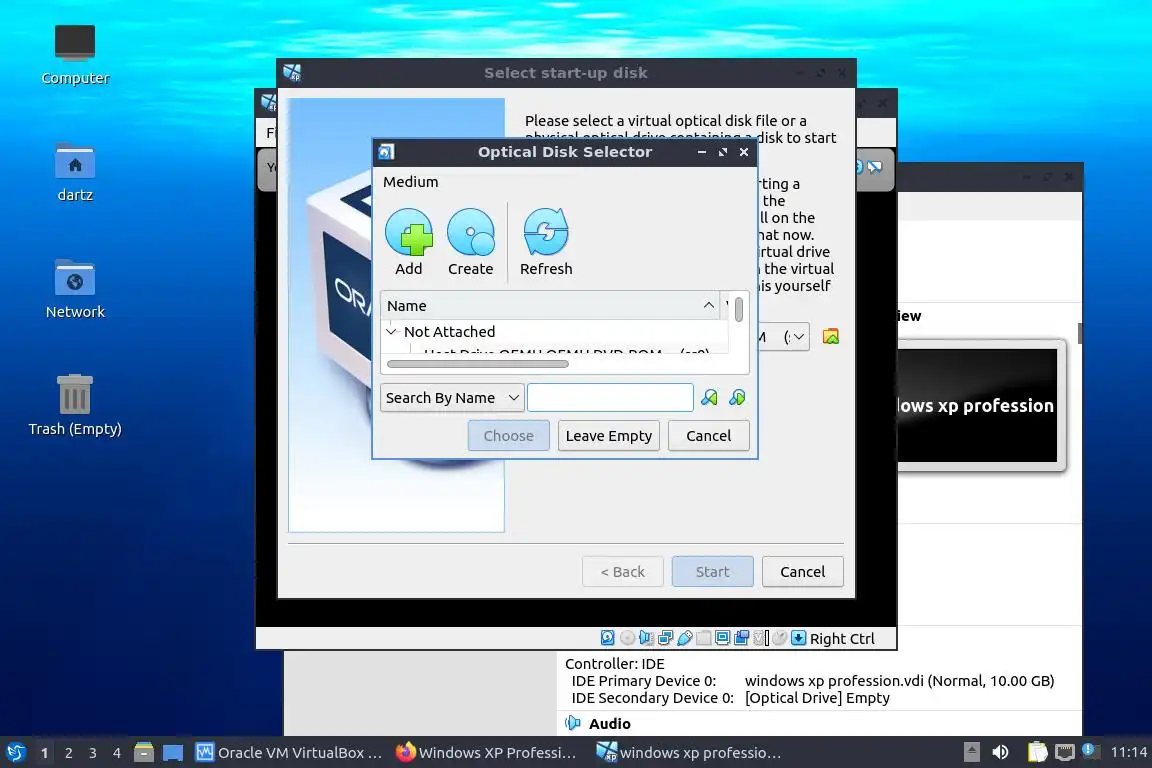Switch to windows xp professio... VM taskbar item

click(x=688, y=753)
